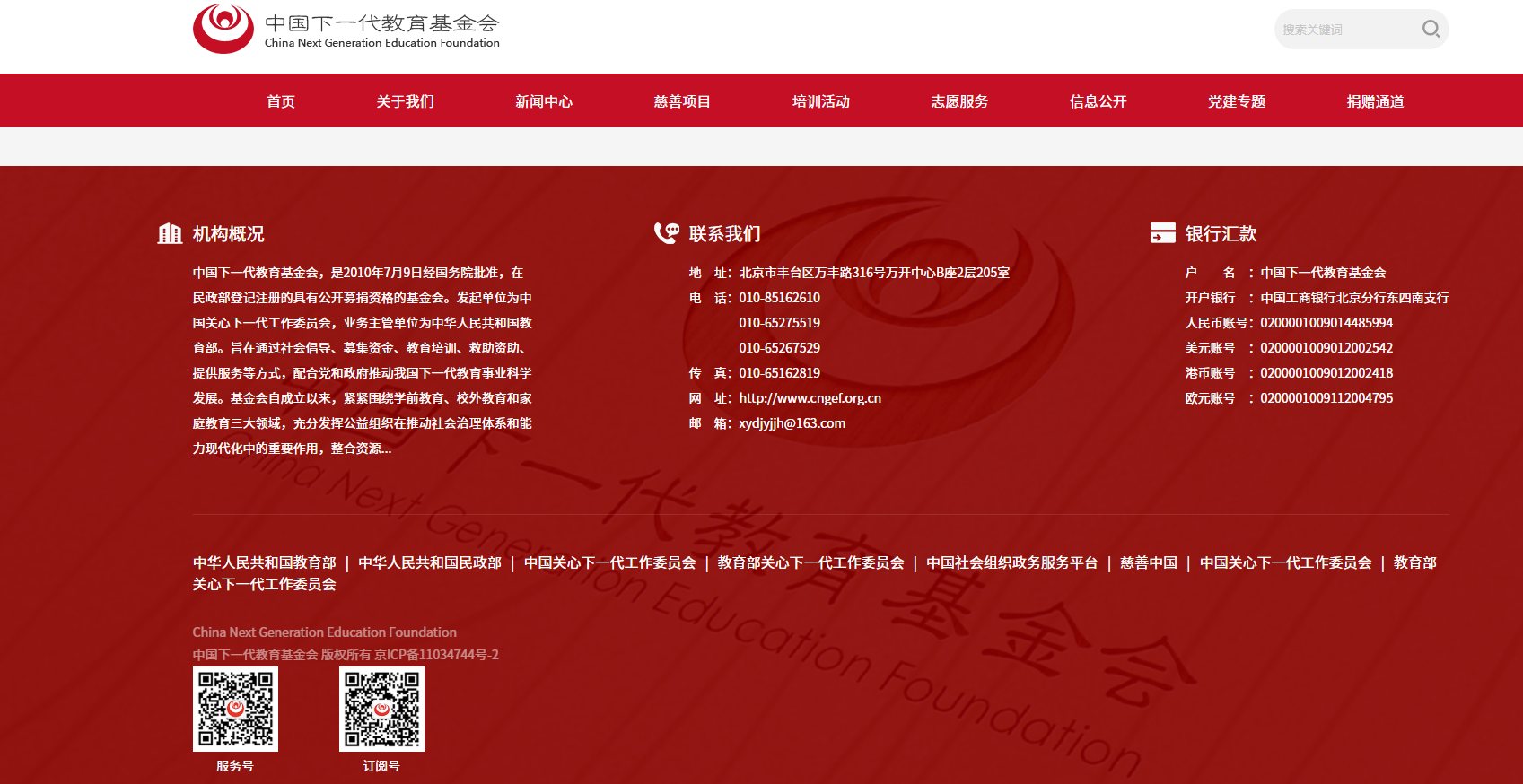Focus the 搜索关键词 search field

[x=1344, y=30]
